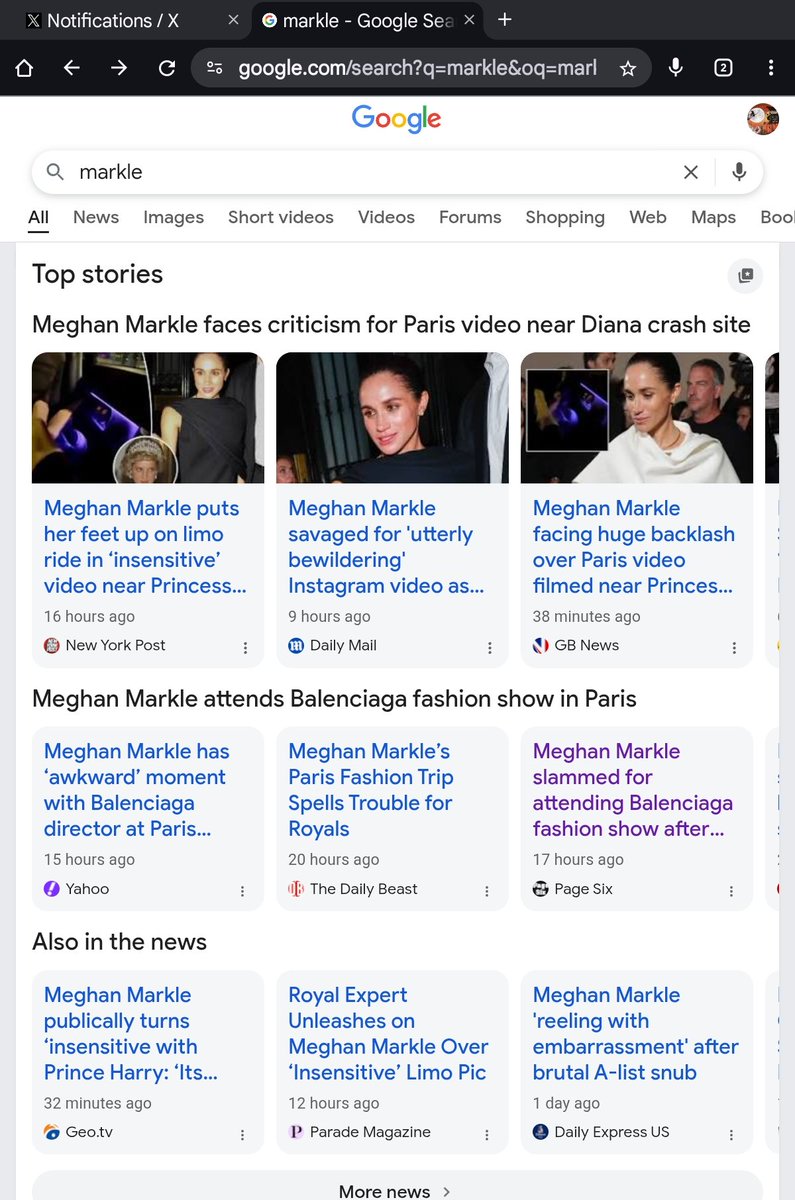This screenshot has width=795, height=1200.
Task: Open 'awkward moment with Balenciaga director' article
Action: (137, 790)
